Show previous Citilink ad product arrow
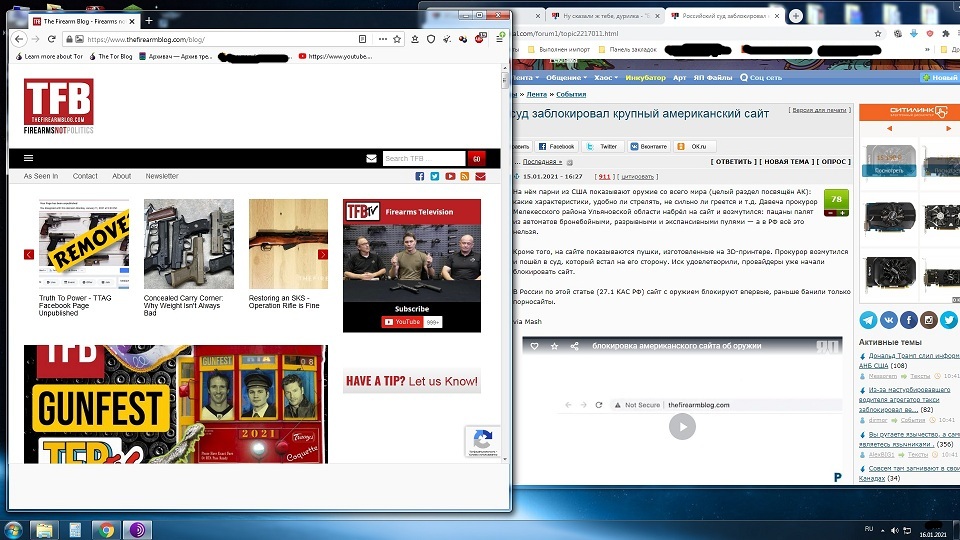This screenshot has height=540, width=960. click(890, 129)
